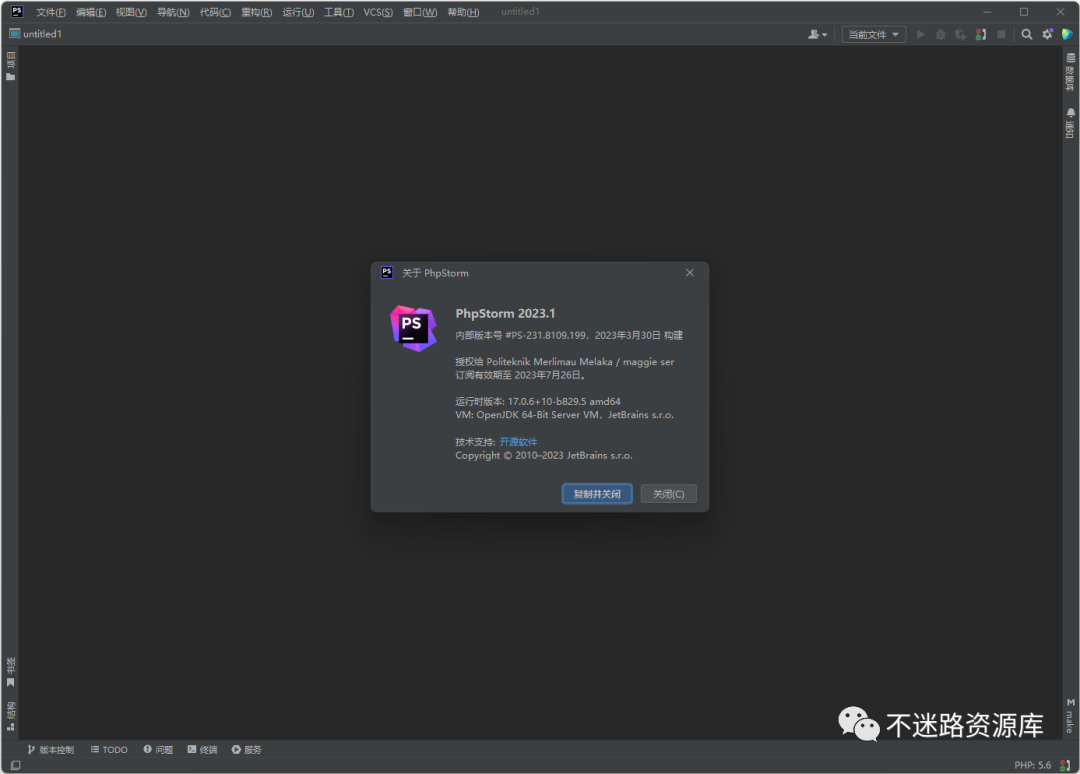Open the 视图(V) menu
Screen dimensions: 1080x774
131,12
